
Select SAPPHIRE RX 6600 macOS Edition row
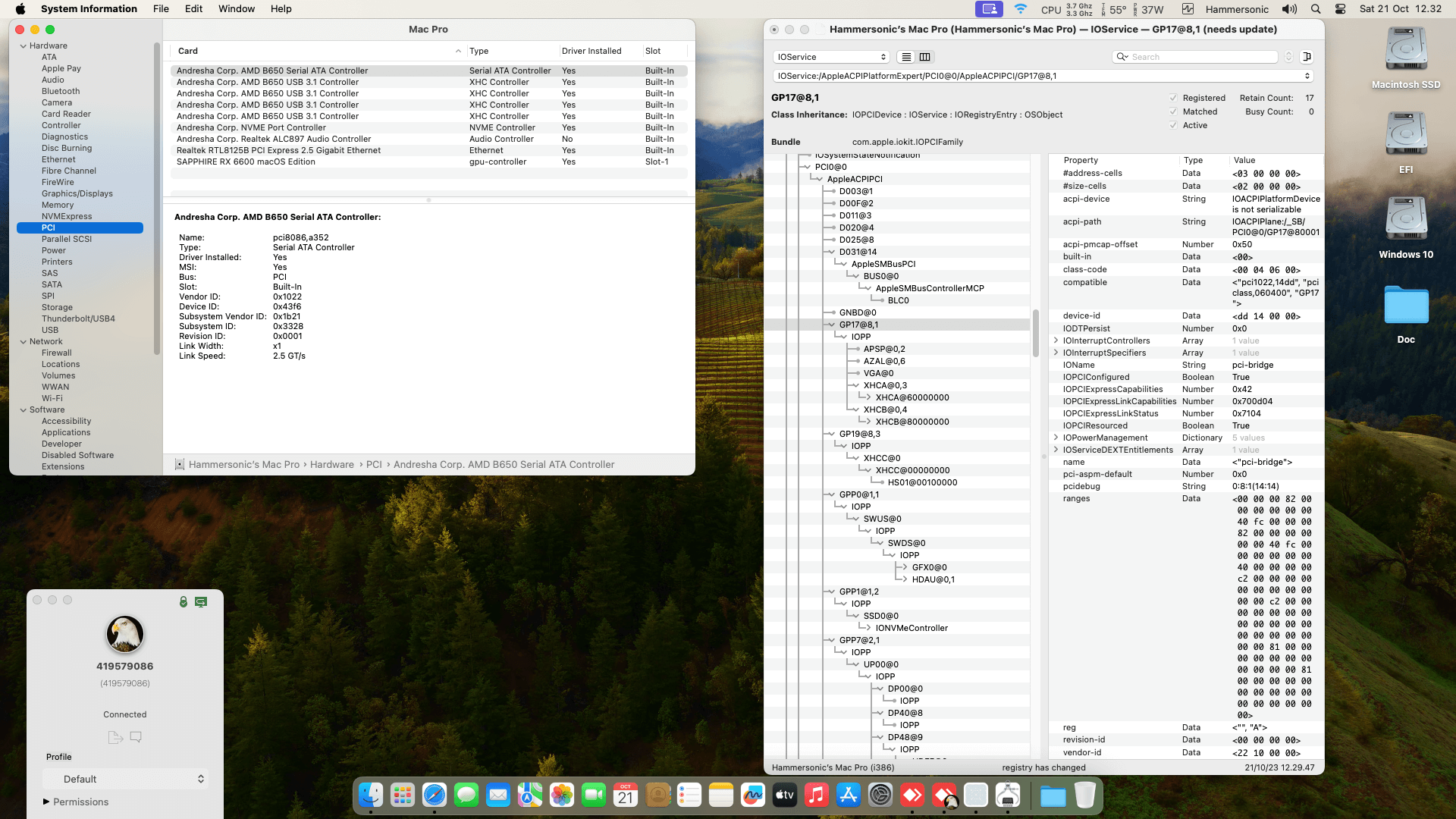(246, 162)
